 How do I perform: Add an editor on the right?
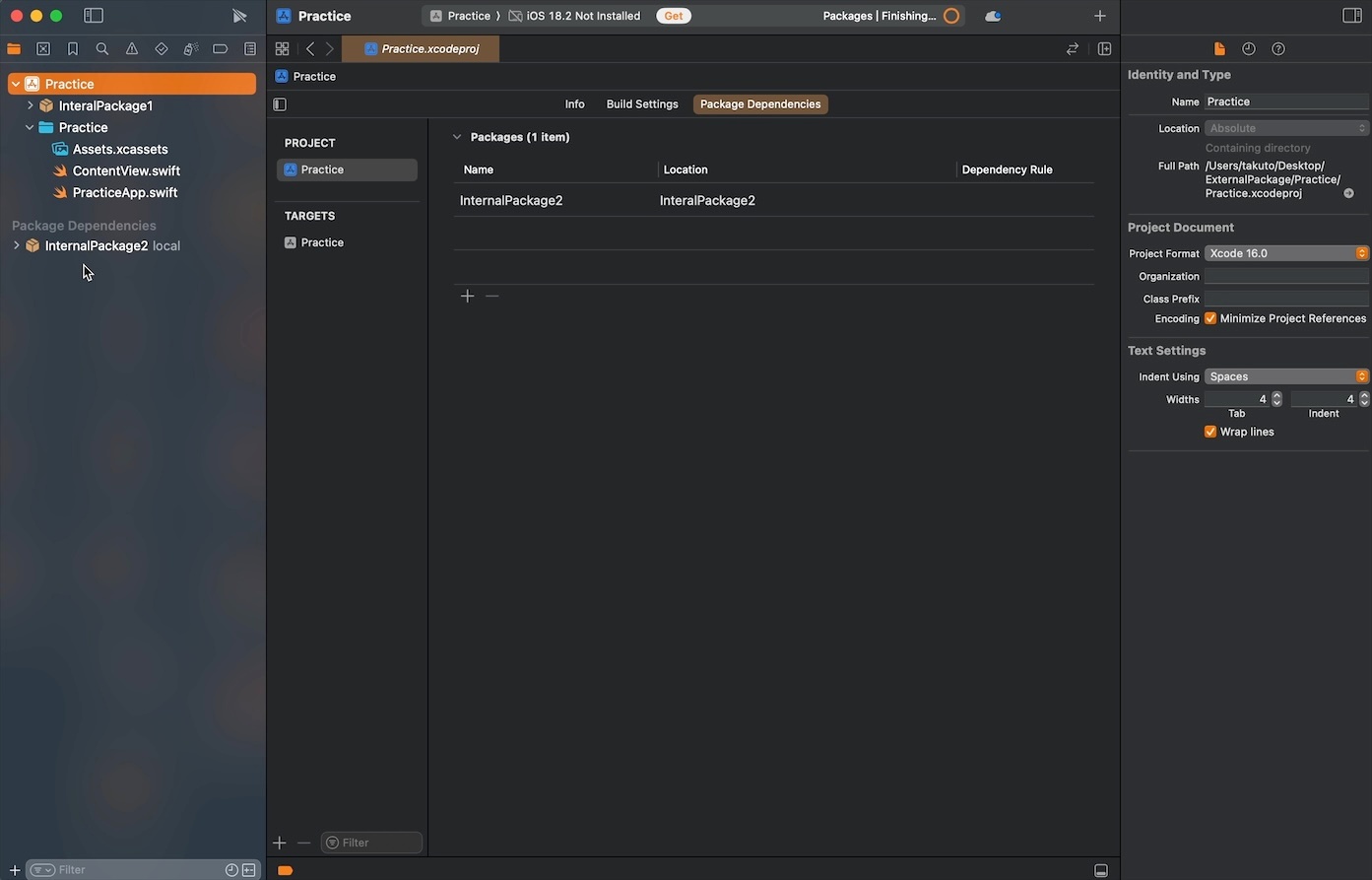[1104, 48]
